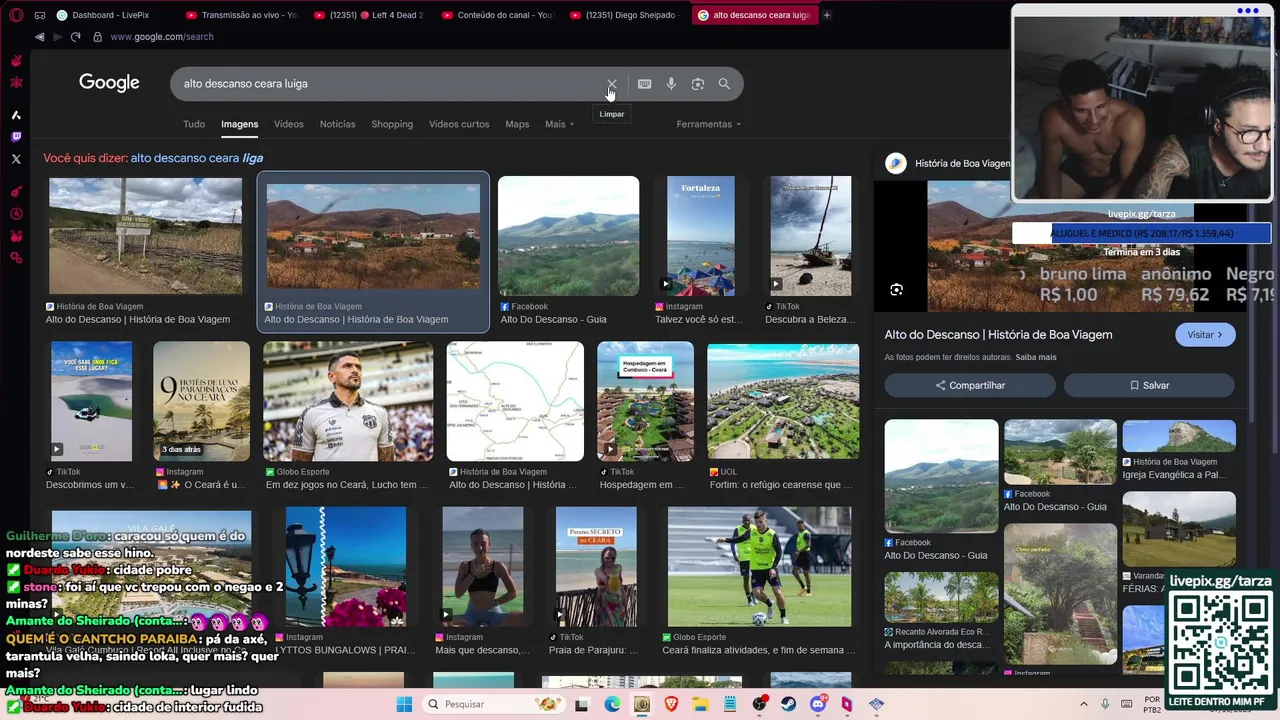Open a new tab with the plus icon
1280x720 pixels.
click(827, 15)
